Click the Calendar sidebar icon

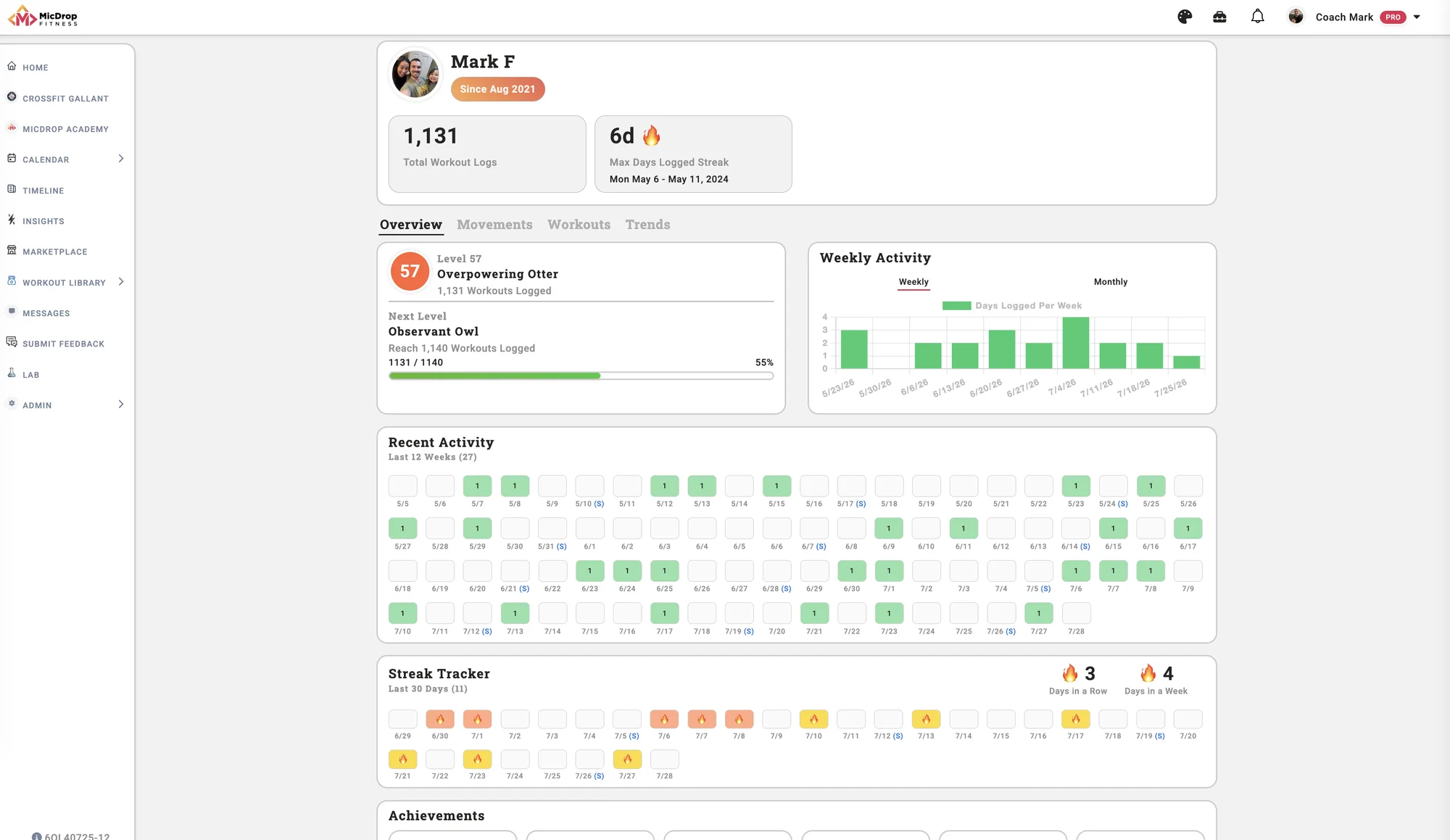tap(12, 158)
